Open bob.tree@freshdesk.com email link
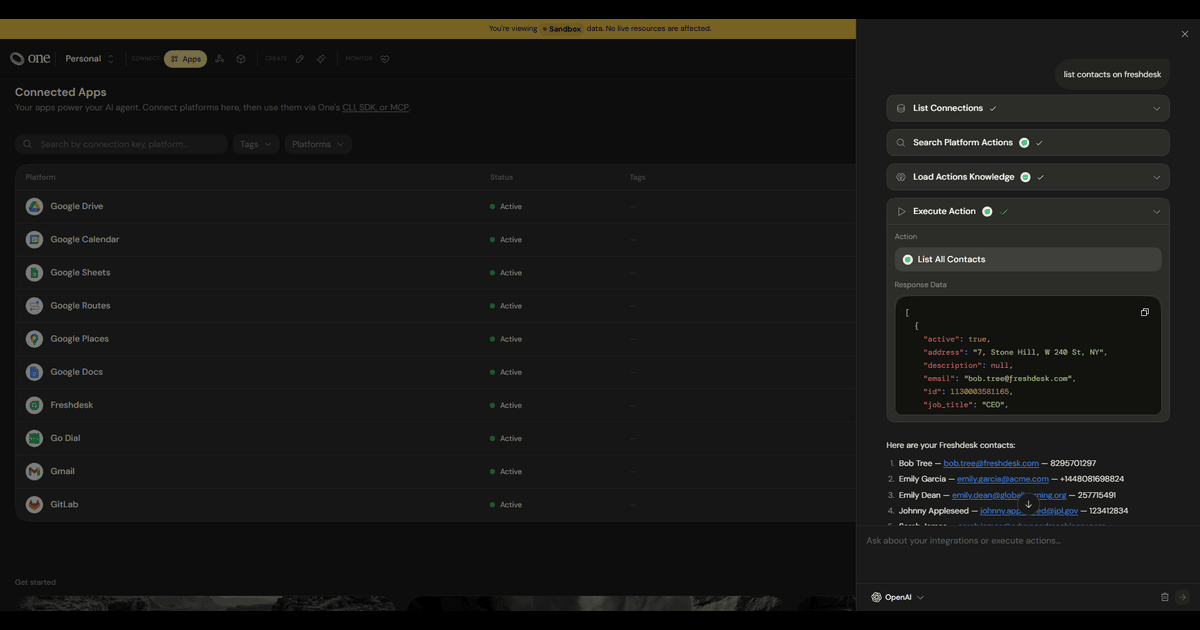The image size is (1200, 630). click(991, 463)
